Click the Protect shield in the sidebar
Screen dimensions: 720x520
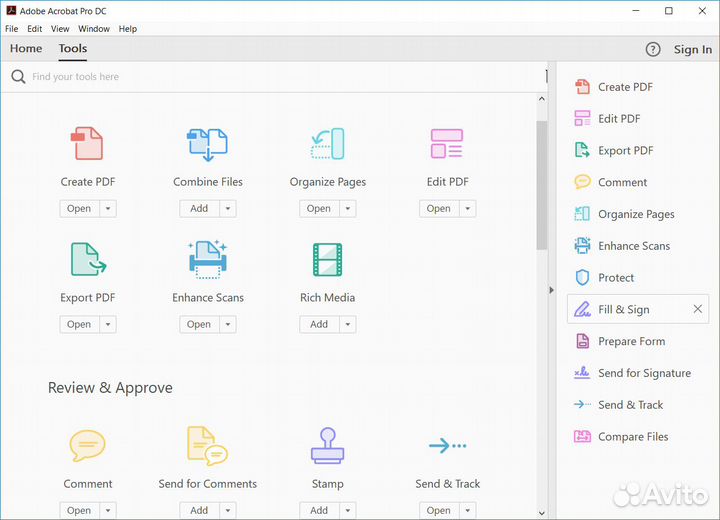click(582, 277)
